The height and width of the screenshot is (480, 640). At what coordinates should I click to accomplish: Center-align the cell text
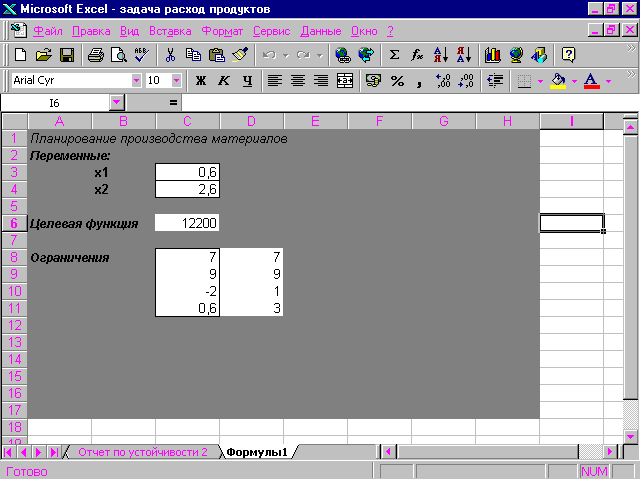(x=298, y=80)
